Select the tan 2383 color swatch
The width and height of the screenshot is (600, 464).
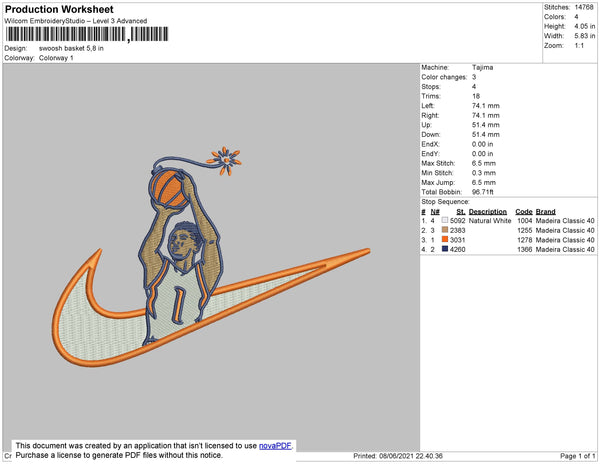[445, 230]
